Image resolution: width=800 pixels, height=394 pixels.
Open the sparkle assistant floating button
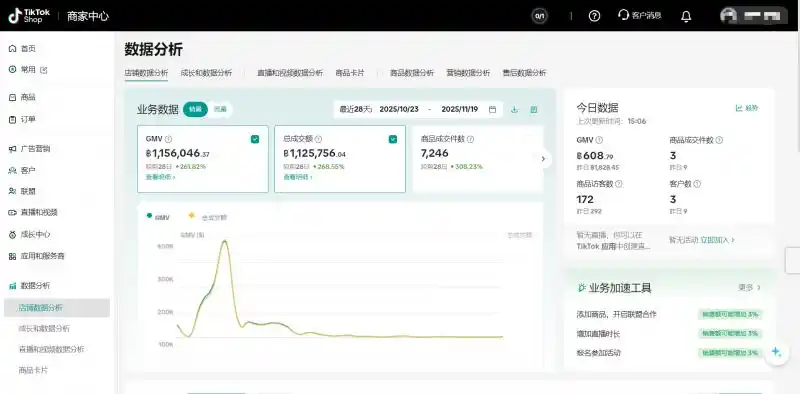[x=777, y=352]
